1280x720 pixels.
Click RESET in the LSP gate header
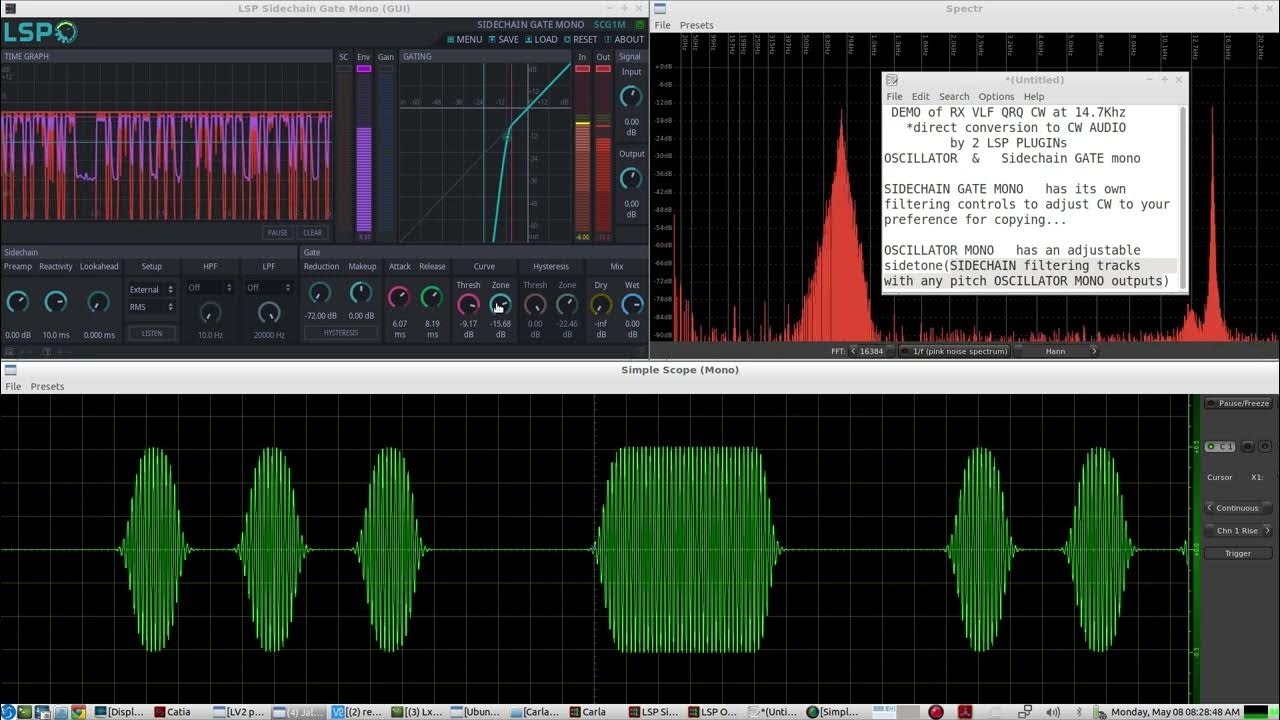click(x=580, y=40)
